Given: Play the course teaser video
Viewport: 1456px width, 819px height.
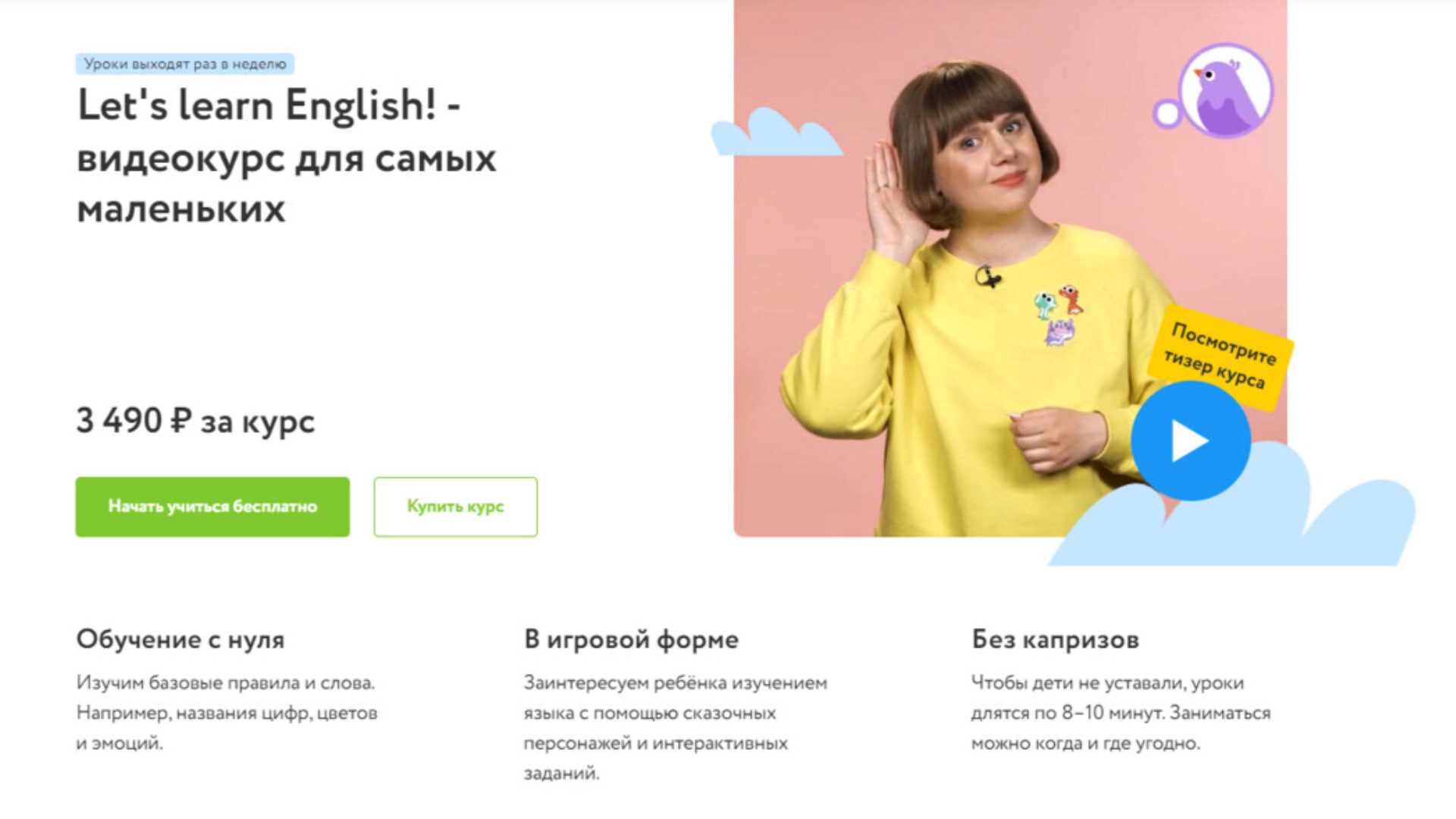Looking at the screenshot, I should pos(1190,441).
